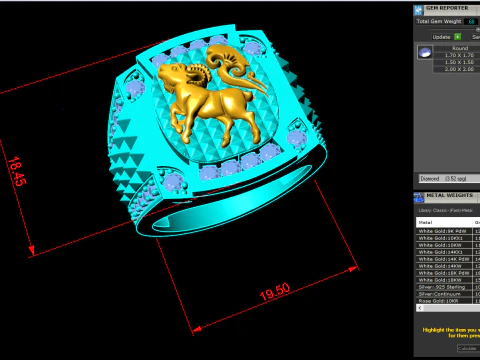
Task: Click the Update button in Gem Reporter
Action: tap(441, 37)
